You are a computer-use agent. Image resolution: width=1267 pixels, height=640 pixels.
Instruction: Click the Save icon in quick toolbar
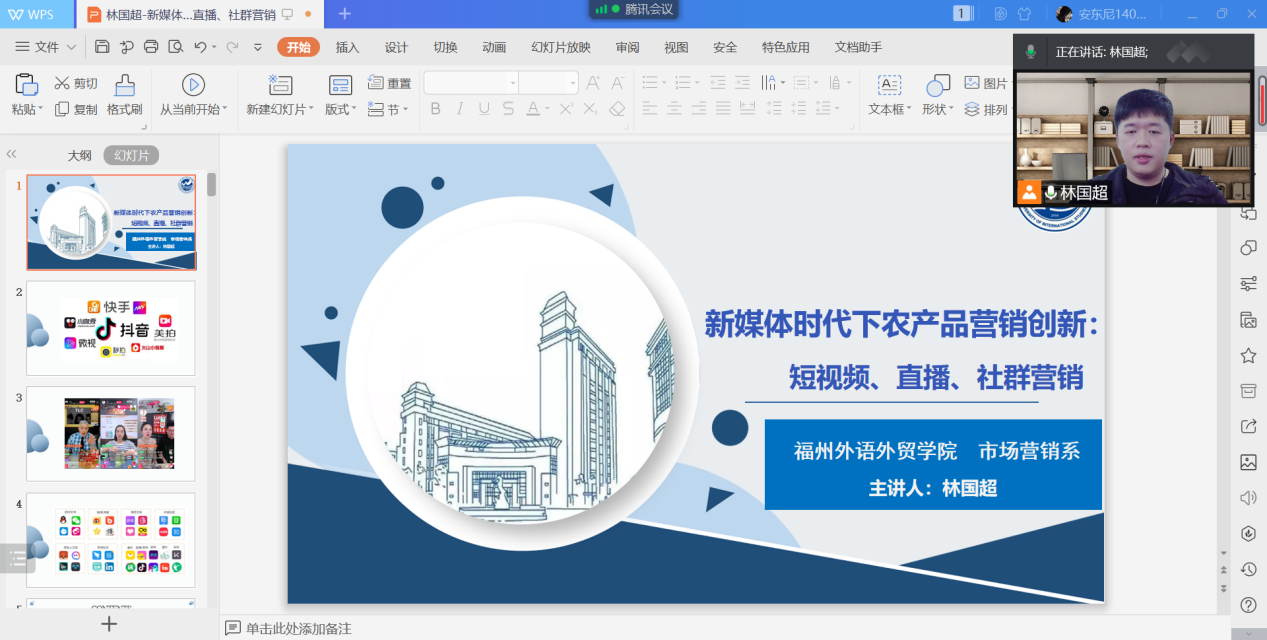click(102, 47)
